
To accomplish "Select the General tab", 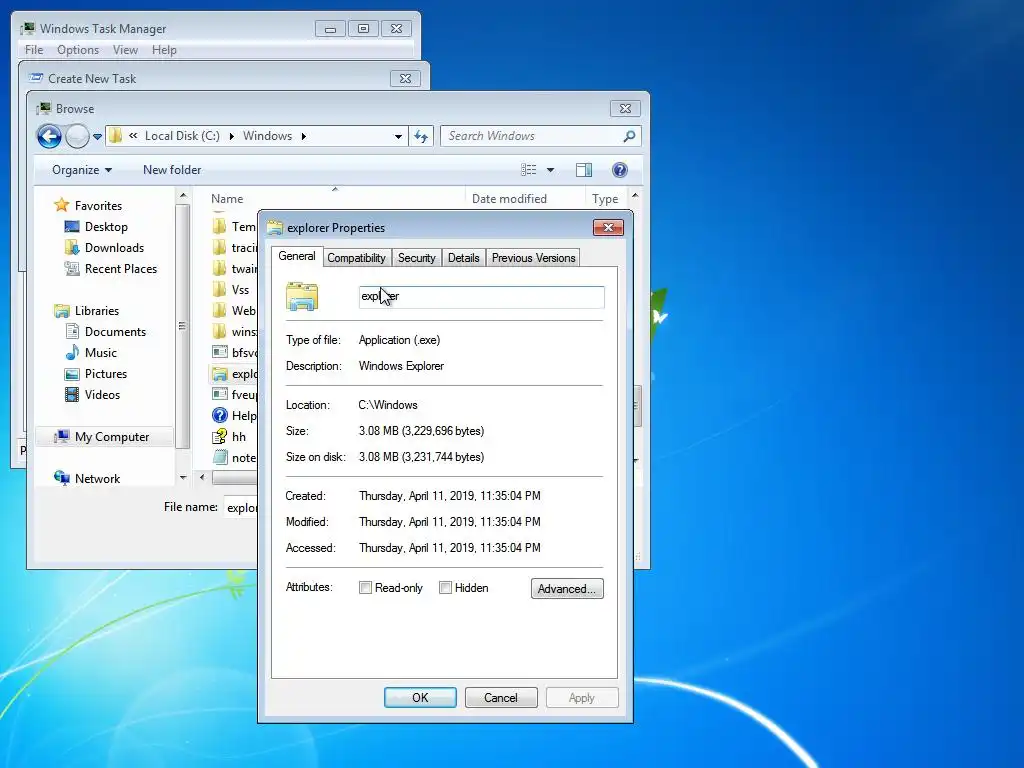I will pos(296,256).
